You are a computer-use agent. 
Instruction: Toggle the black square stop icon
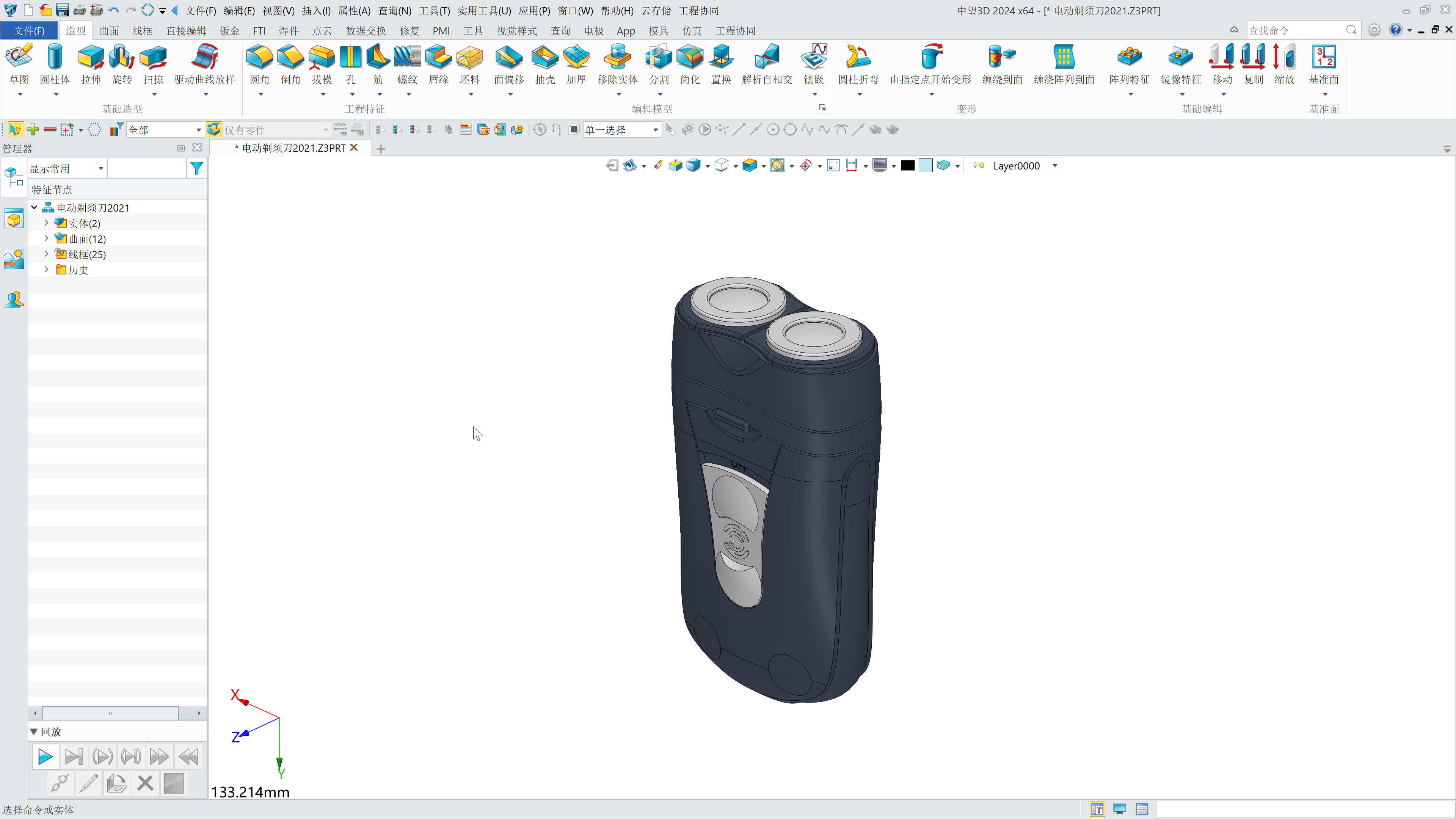(x=574, y=129)
